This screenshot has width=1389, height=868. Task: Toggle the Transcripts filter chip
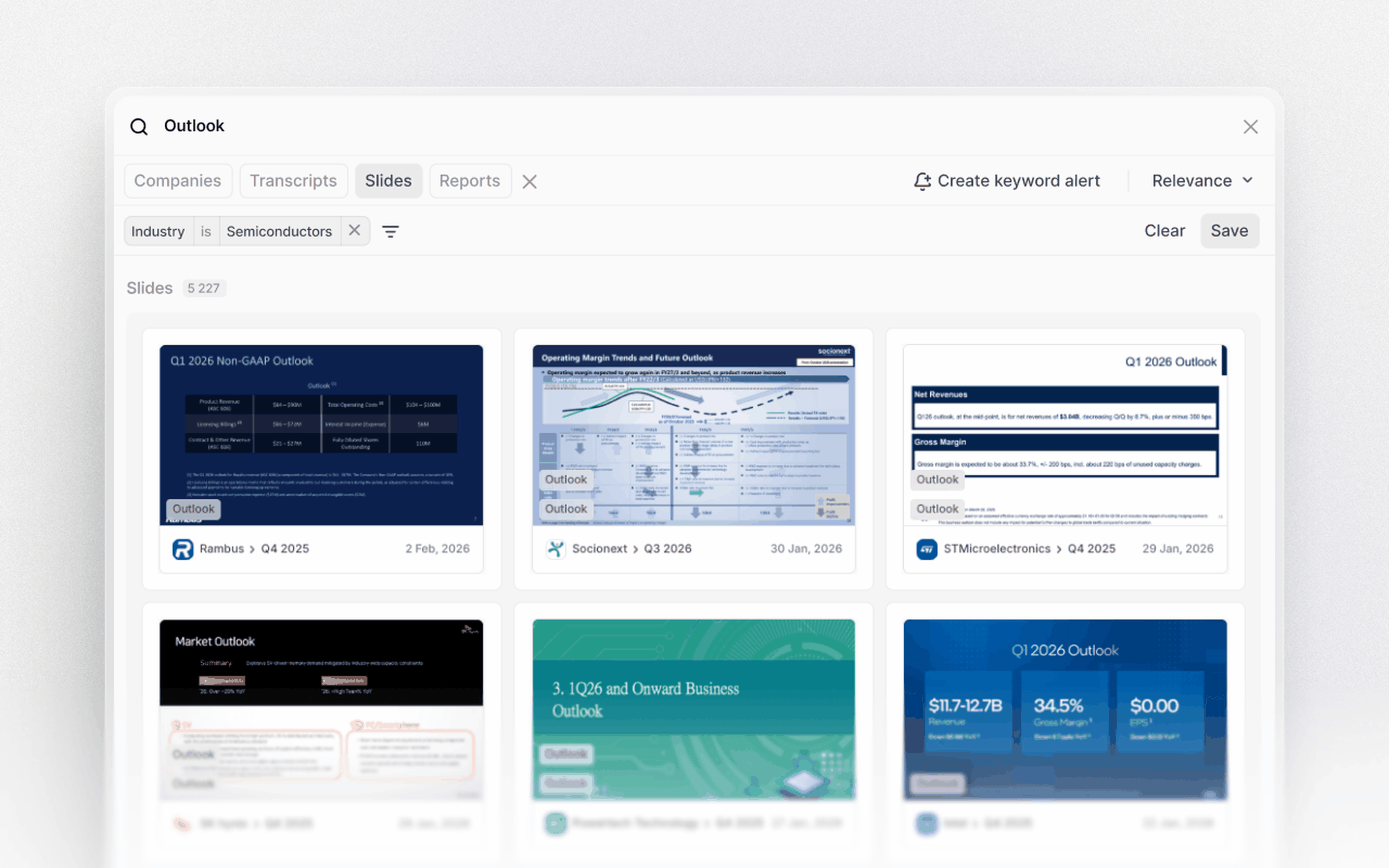coord(293,182)
